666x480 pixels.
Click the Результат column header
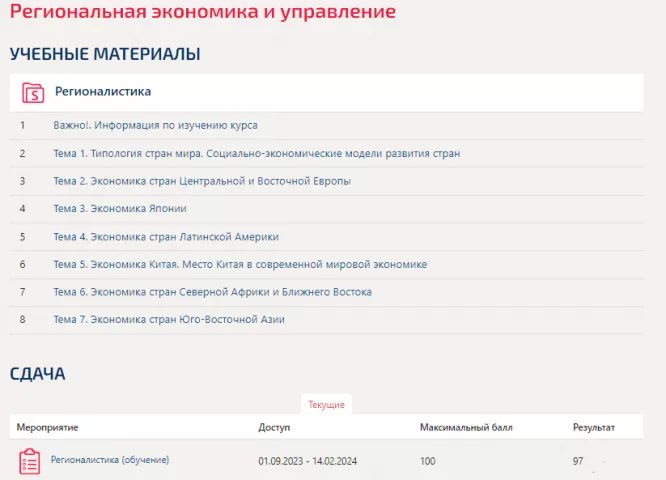pos(594,427)
